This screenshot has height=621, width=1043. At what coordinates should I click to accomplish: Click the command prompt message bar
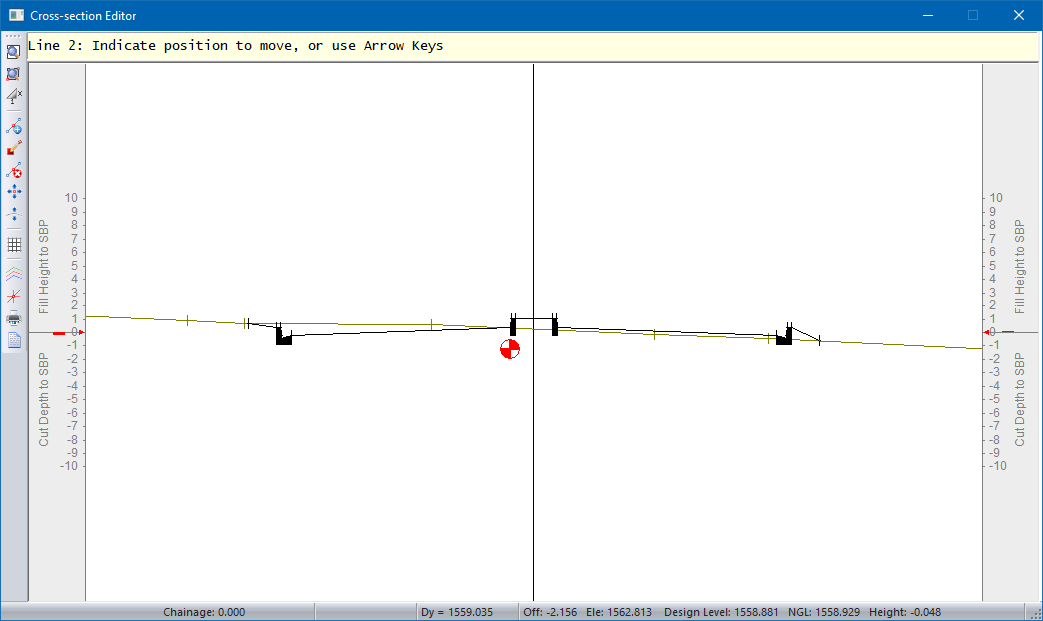click(529, 46)
